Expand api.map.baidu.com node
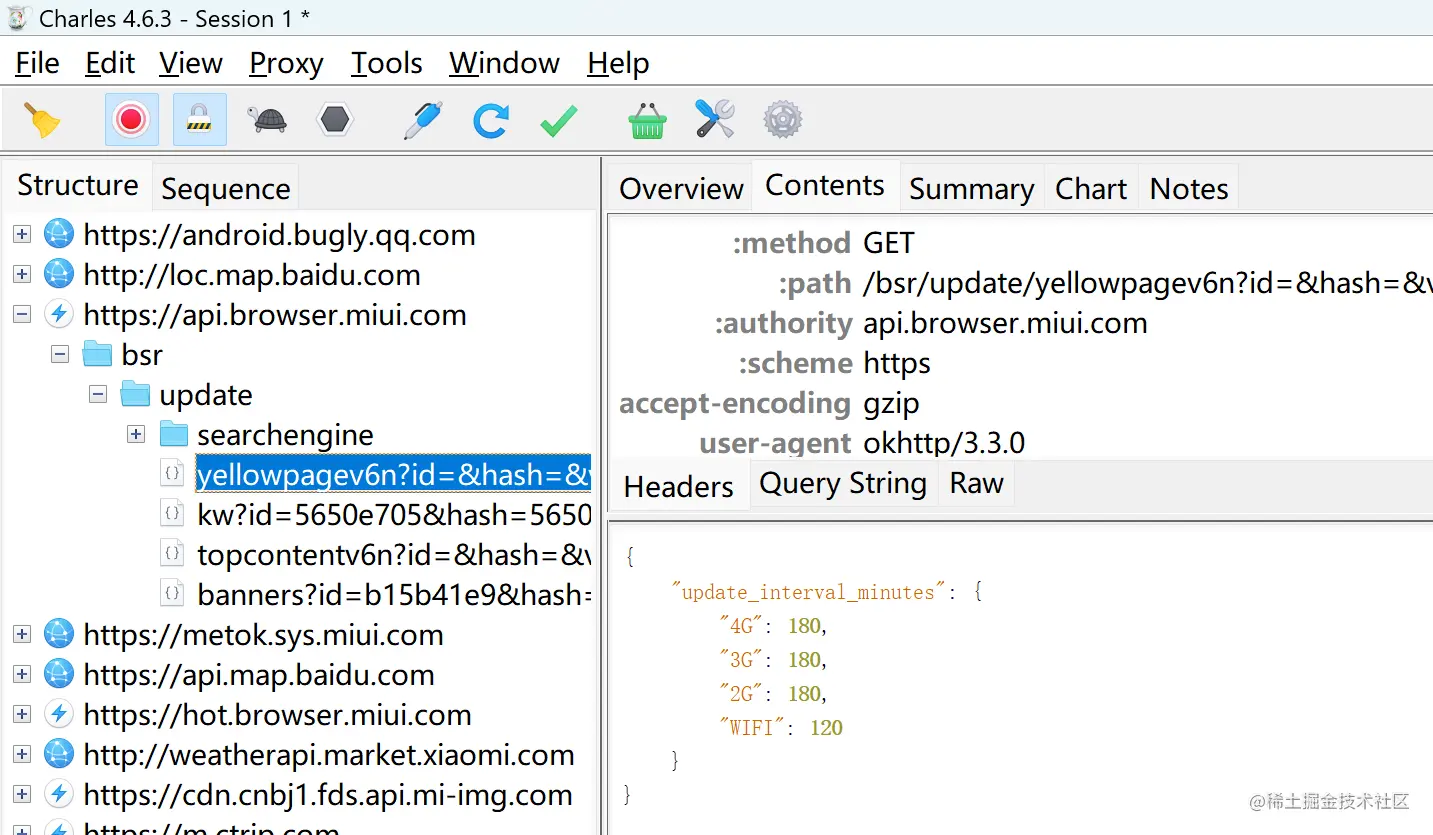The height and width of the screenshot is (835, 1433). [x=22, y=675]
